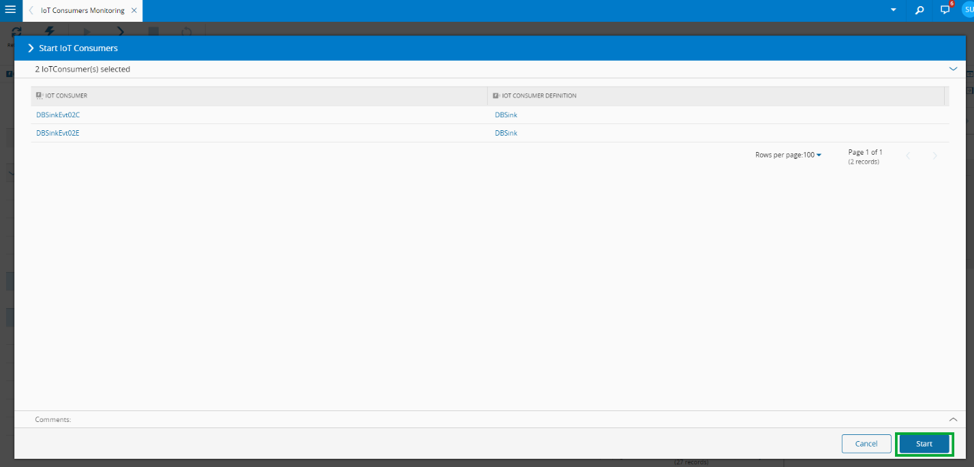Open DBSink definition link for DBSinkEvt02C
Image resolution: width=974 pixels, height=467 pixels.
tap(506, 115)
